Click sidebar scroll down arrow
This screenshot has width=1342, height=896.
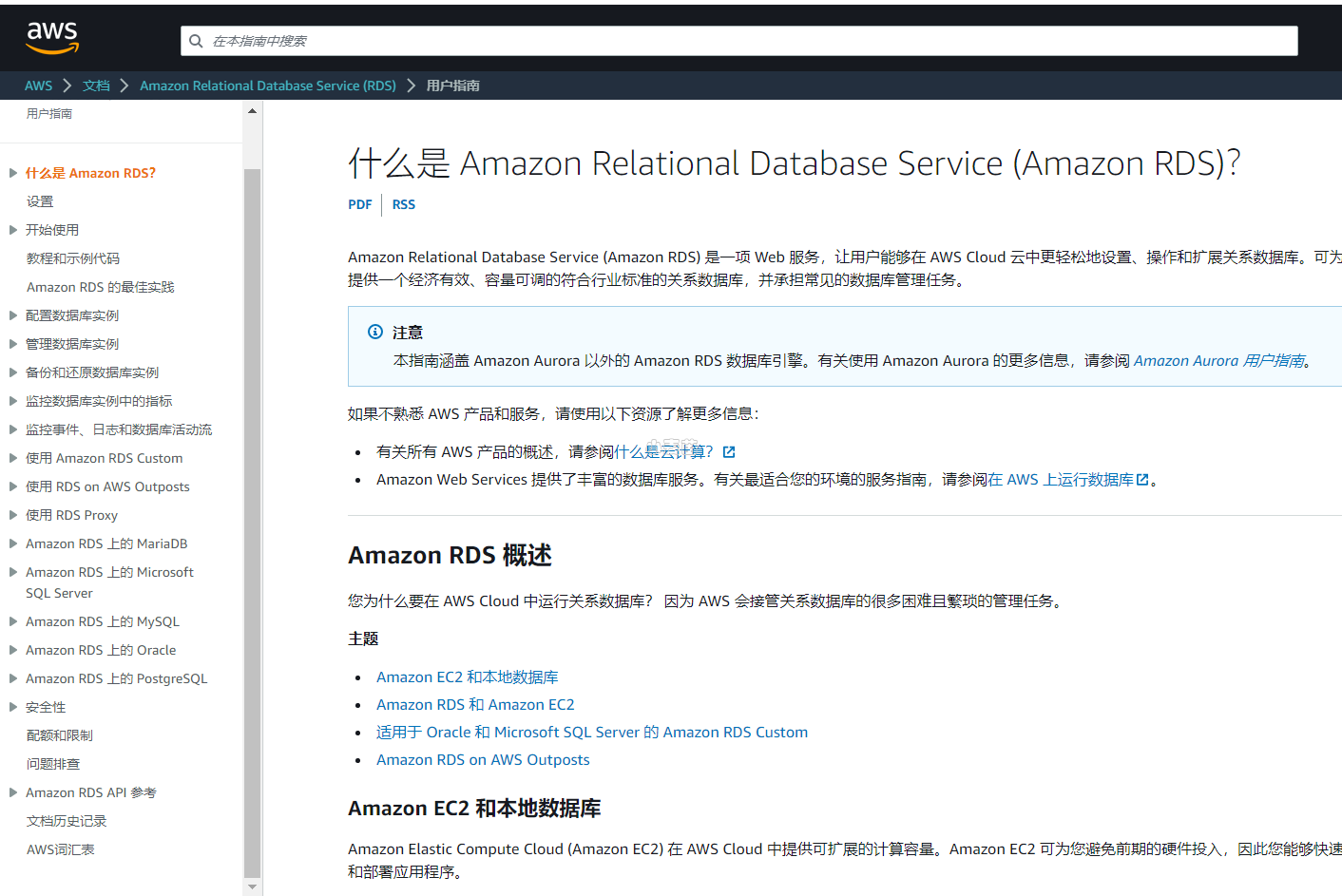coord(252,886)
